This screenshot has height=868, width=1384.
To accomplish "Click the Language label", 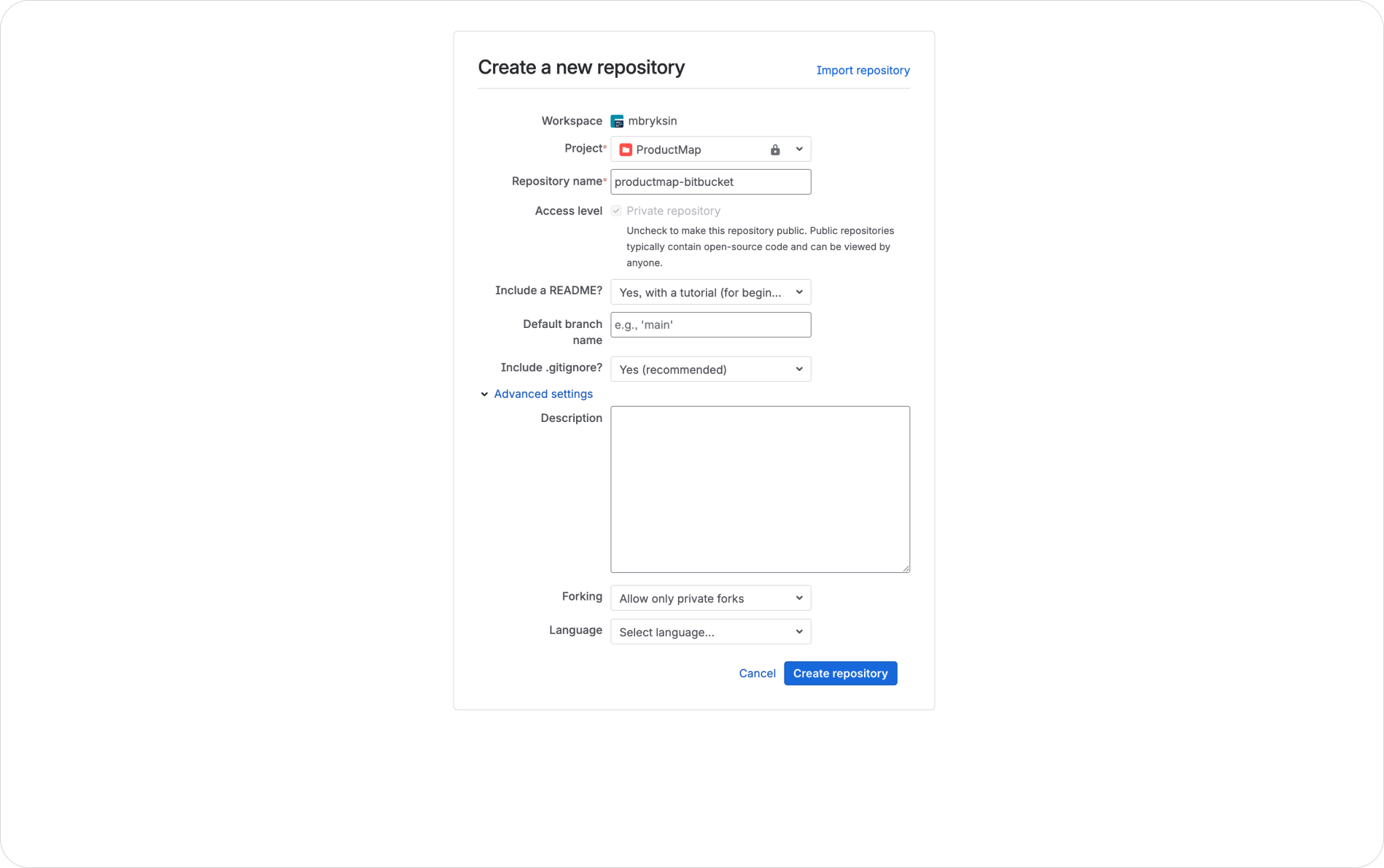I will [575, 630].
